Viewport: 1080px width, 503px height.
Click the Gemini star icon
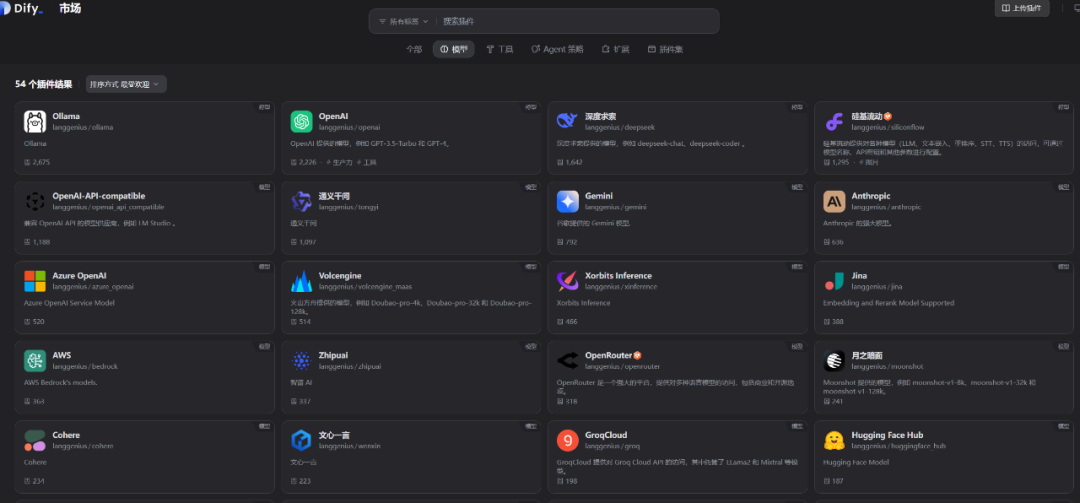point(568,201)
